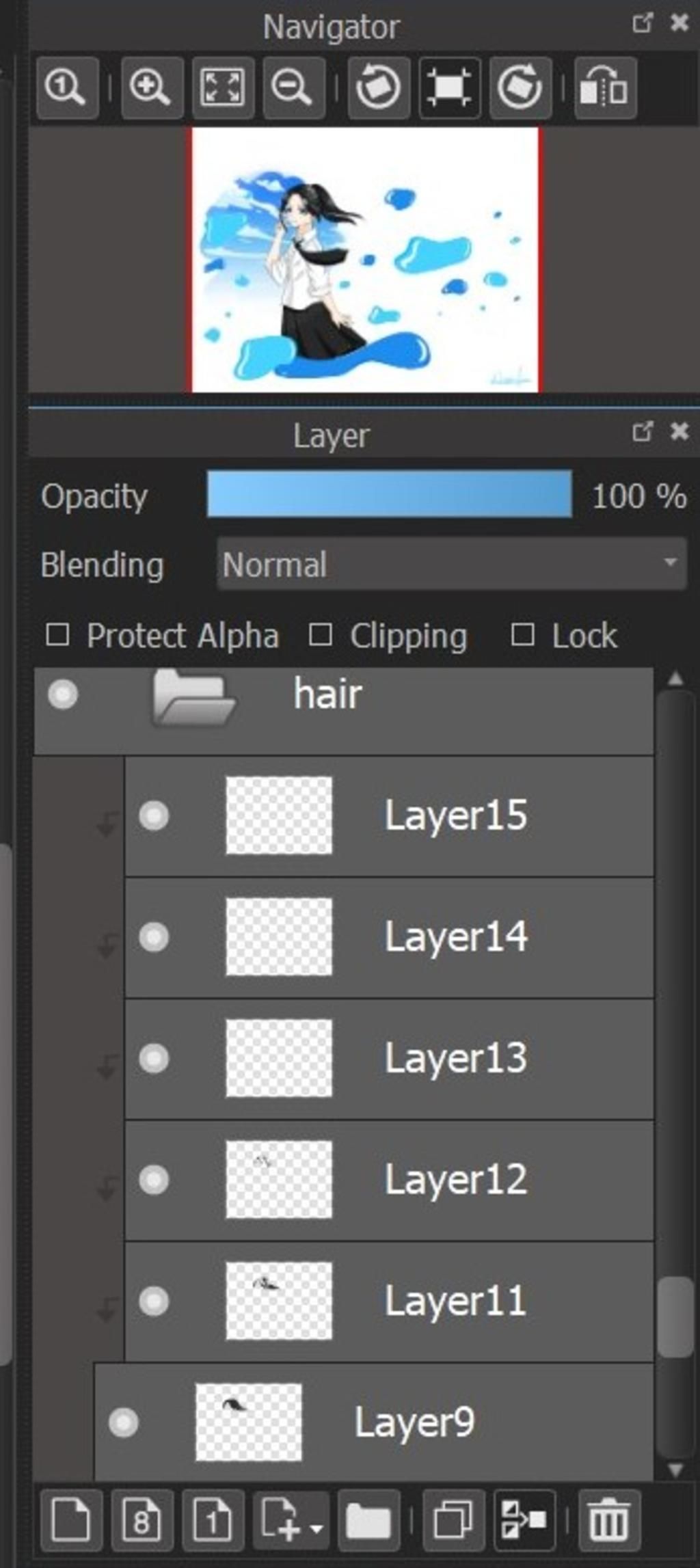Tick the Clipping checkbox
The height and width of the screenshot is (1568, 700).
(x=321, y=635)
